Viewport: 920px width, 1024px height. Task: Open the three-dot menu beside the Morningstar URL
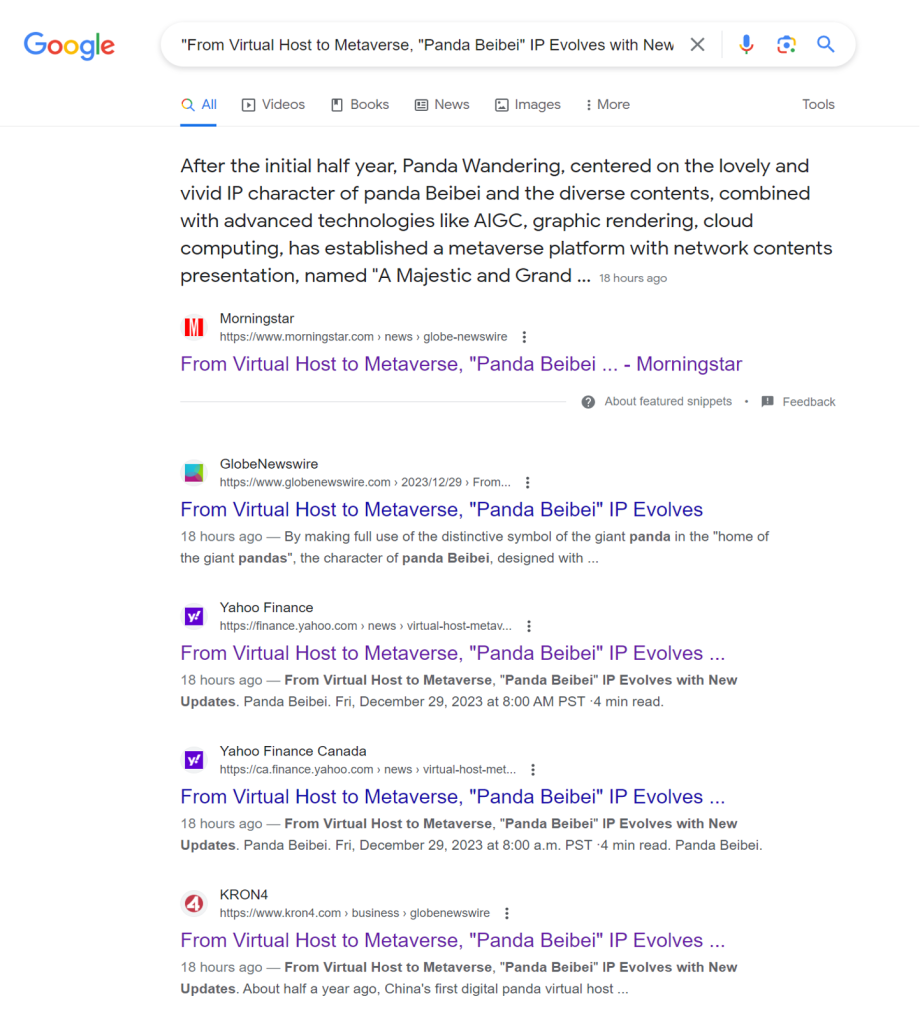point(524,337)
